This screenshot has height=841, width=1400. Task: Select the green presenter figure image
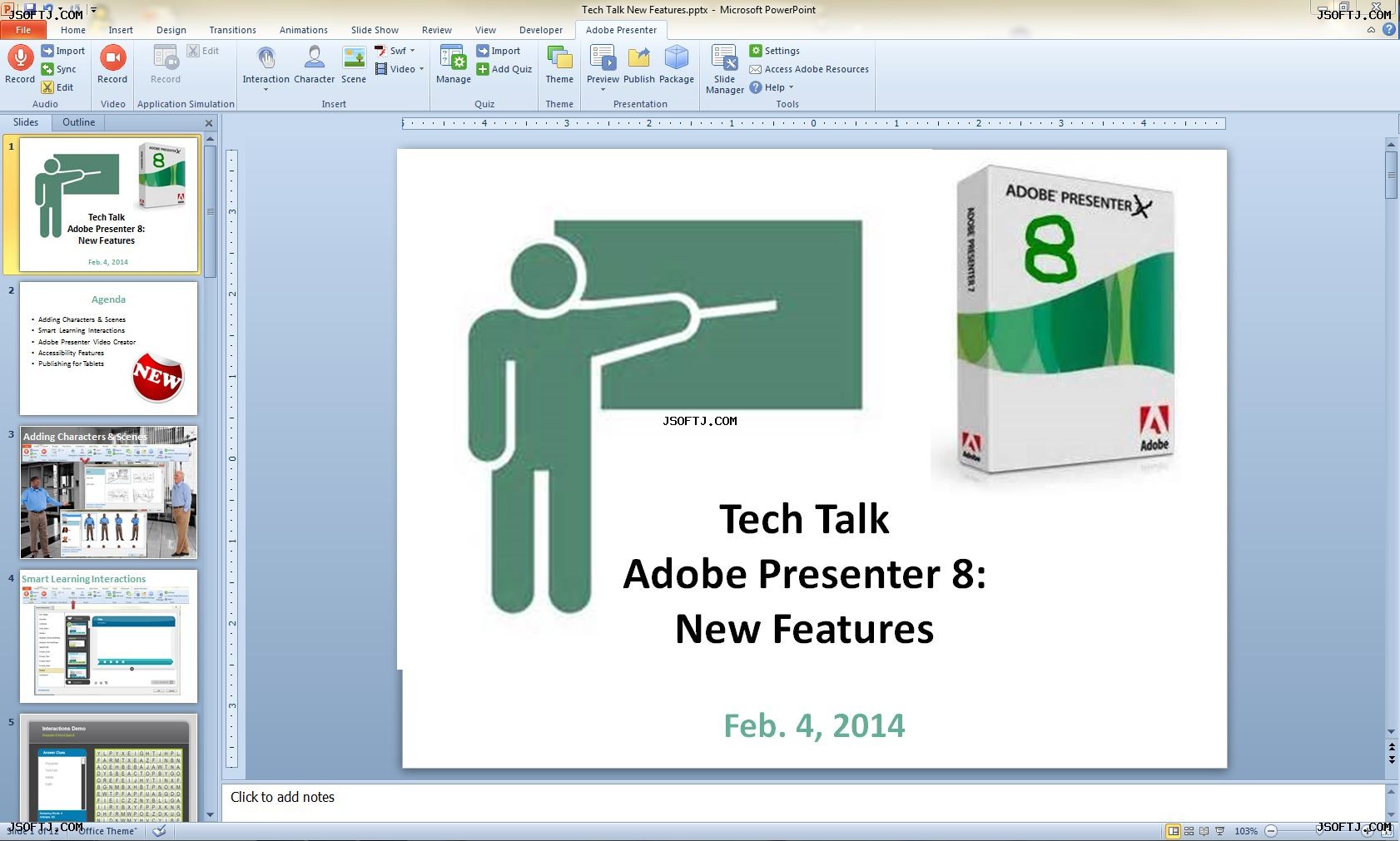click(x=664, y=416)
